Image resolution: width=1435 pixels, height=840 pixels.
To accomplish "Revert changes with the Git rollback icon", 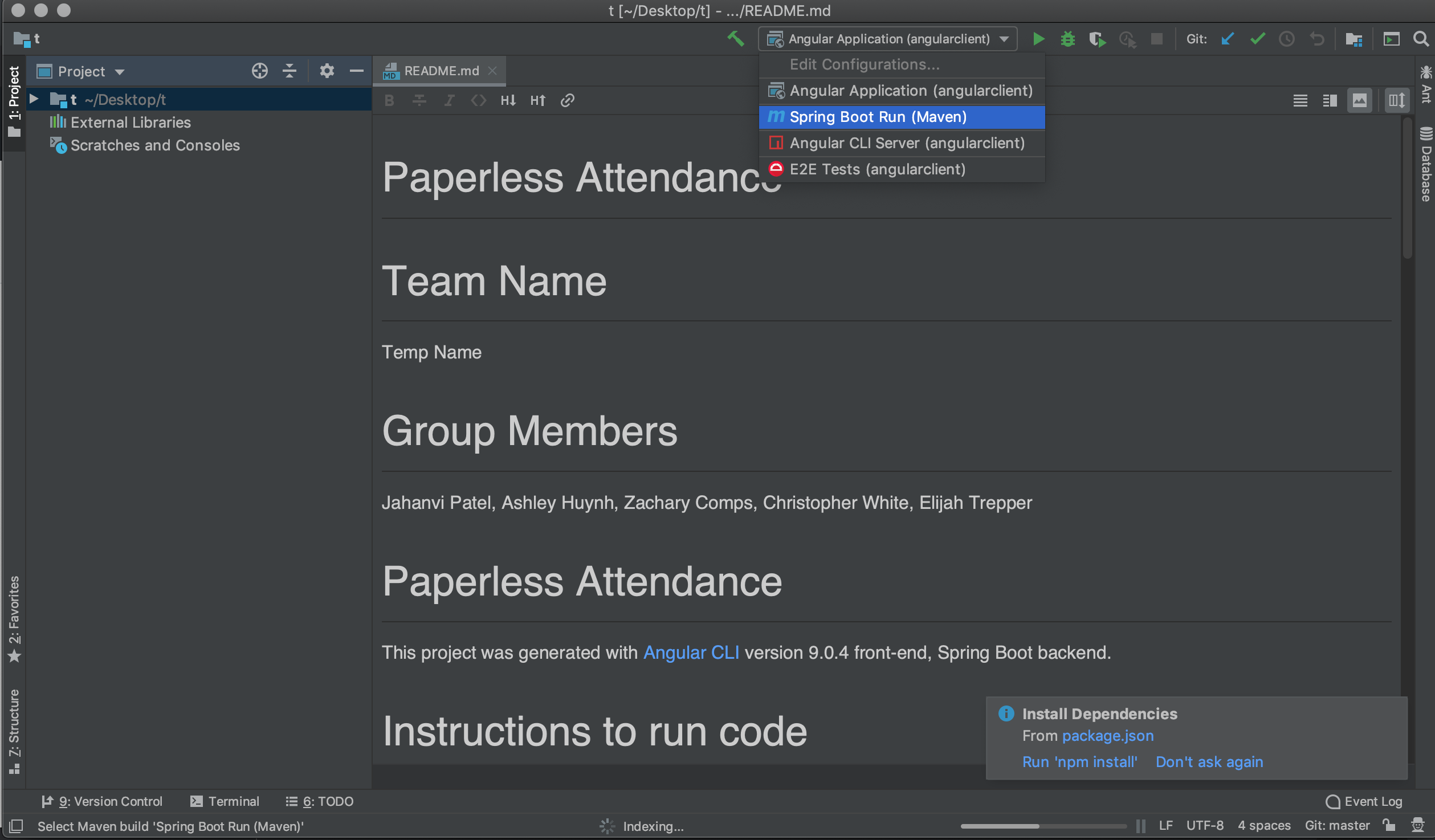I will point(1316,39).
